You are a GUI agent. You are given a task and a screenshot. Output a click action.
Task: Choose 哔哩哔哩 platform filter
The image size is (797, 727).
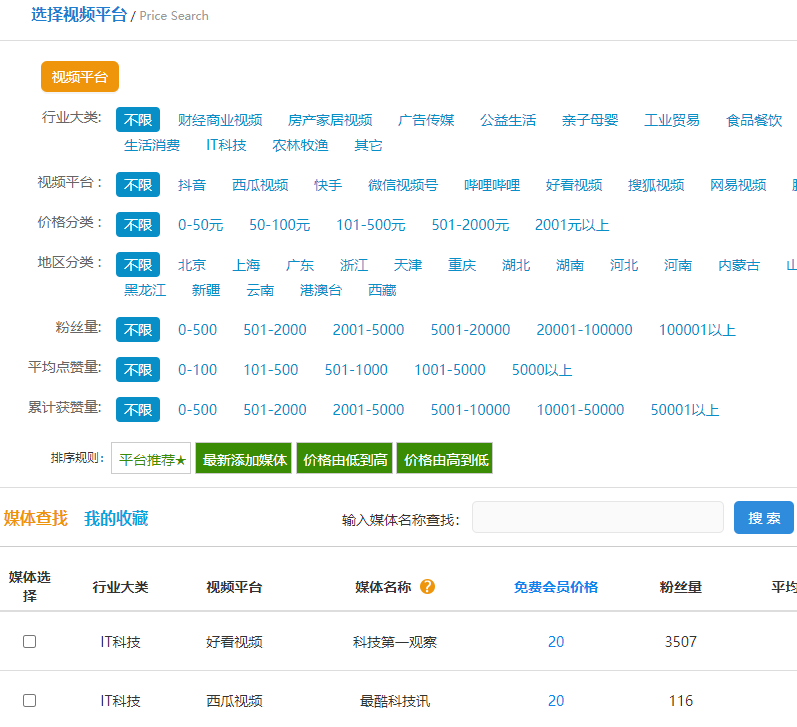tap(492, 185)
